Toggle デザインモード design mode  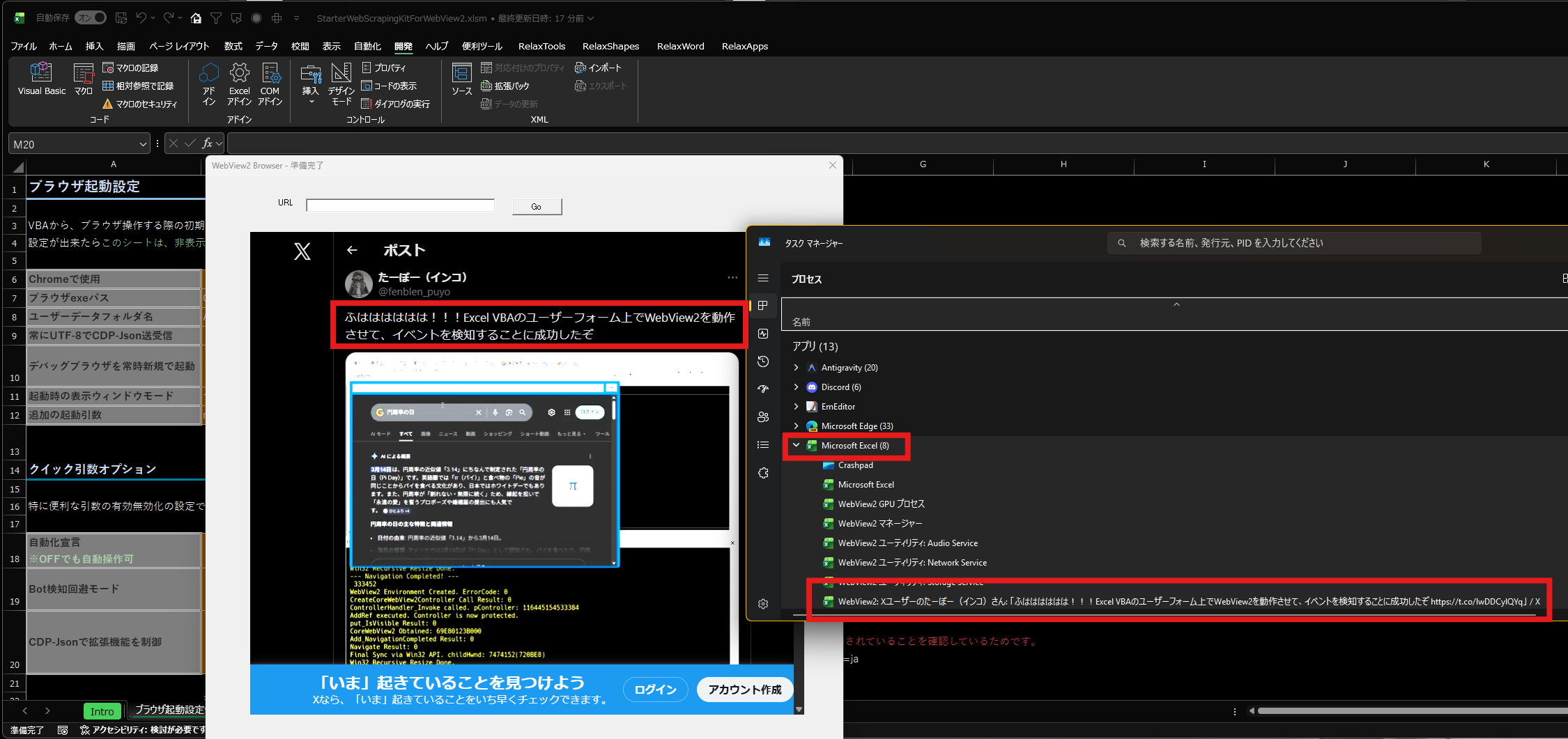pos(341,84)
